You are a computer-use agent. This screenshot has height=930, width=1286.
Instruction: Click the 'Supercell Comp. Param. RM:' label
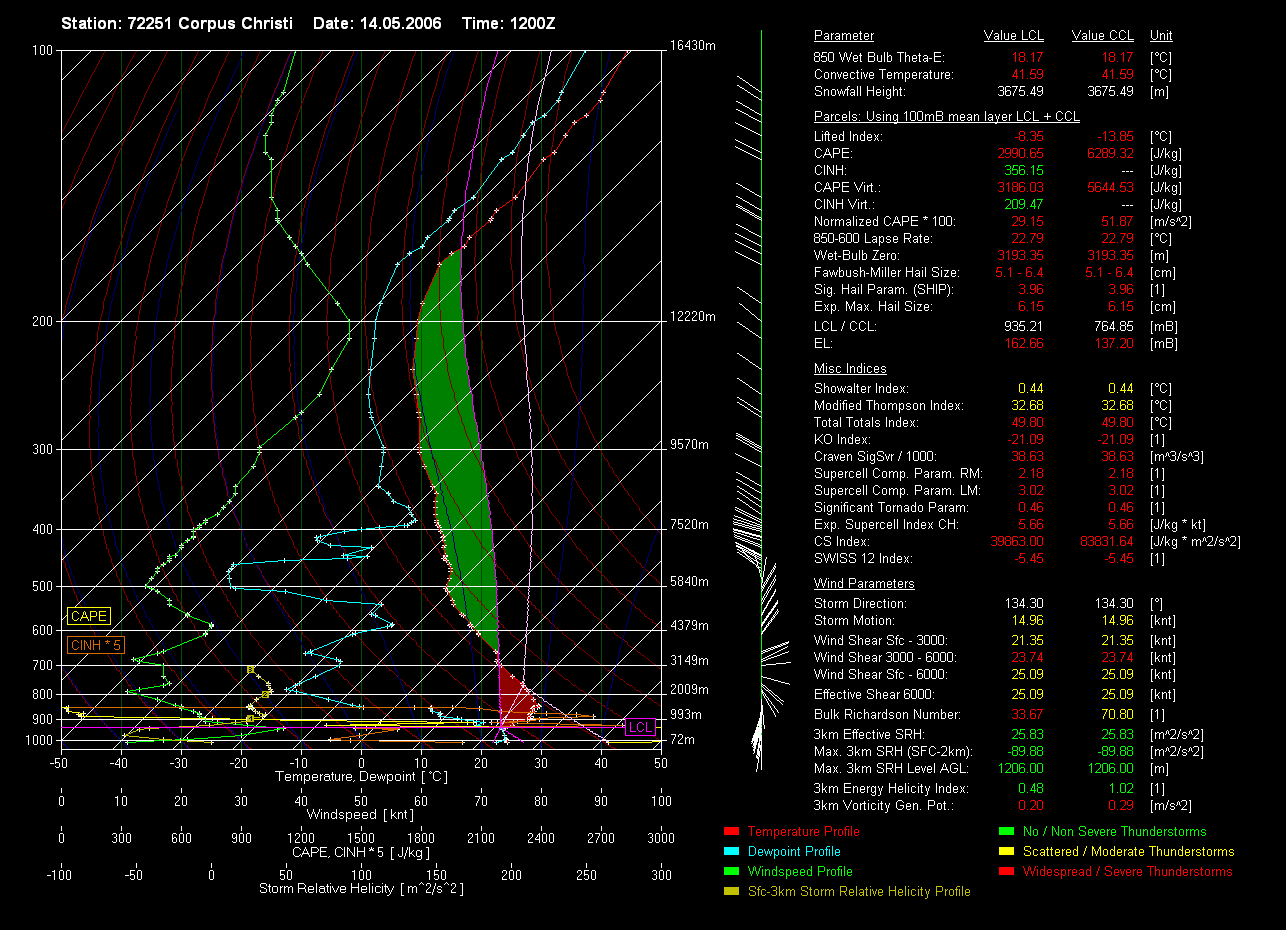click(x=898, y=473)
